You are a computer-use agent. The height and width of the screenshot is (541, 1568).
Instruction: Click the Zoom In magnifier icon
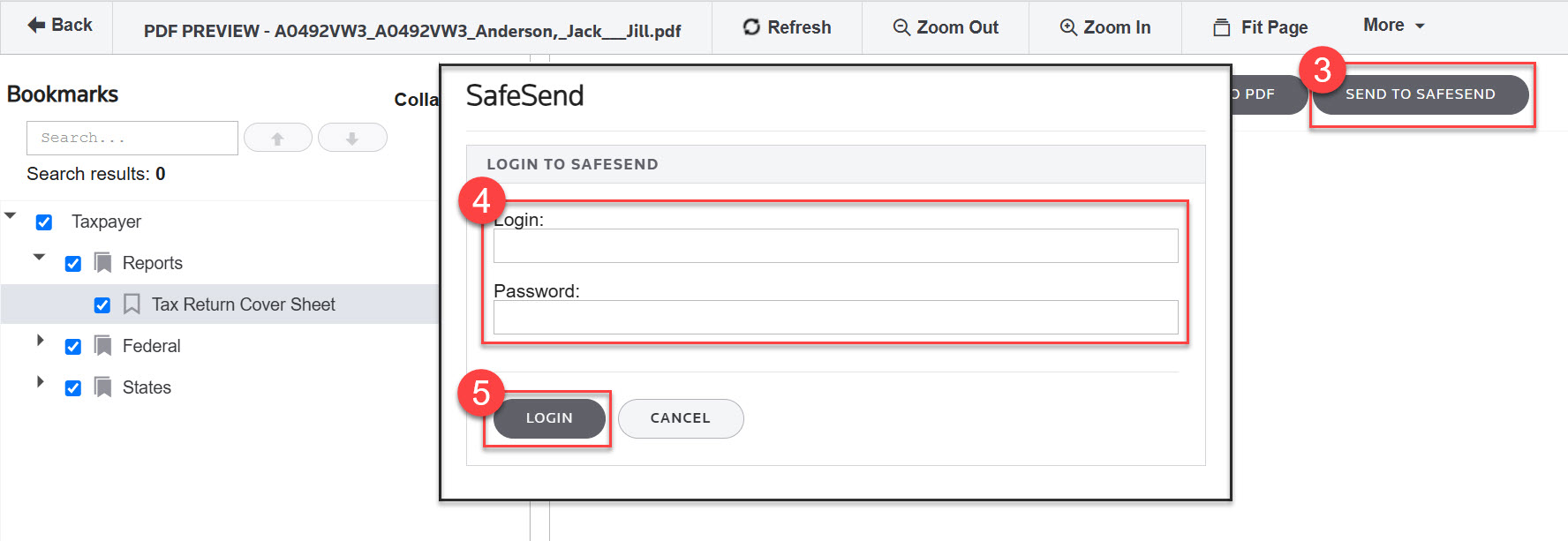pyautogui.click(x=1068, y=27)
